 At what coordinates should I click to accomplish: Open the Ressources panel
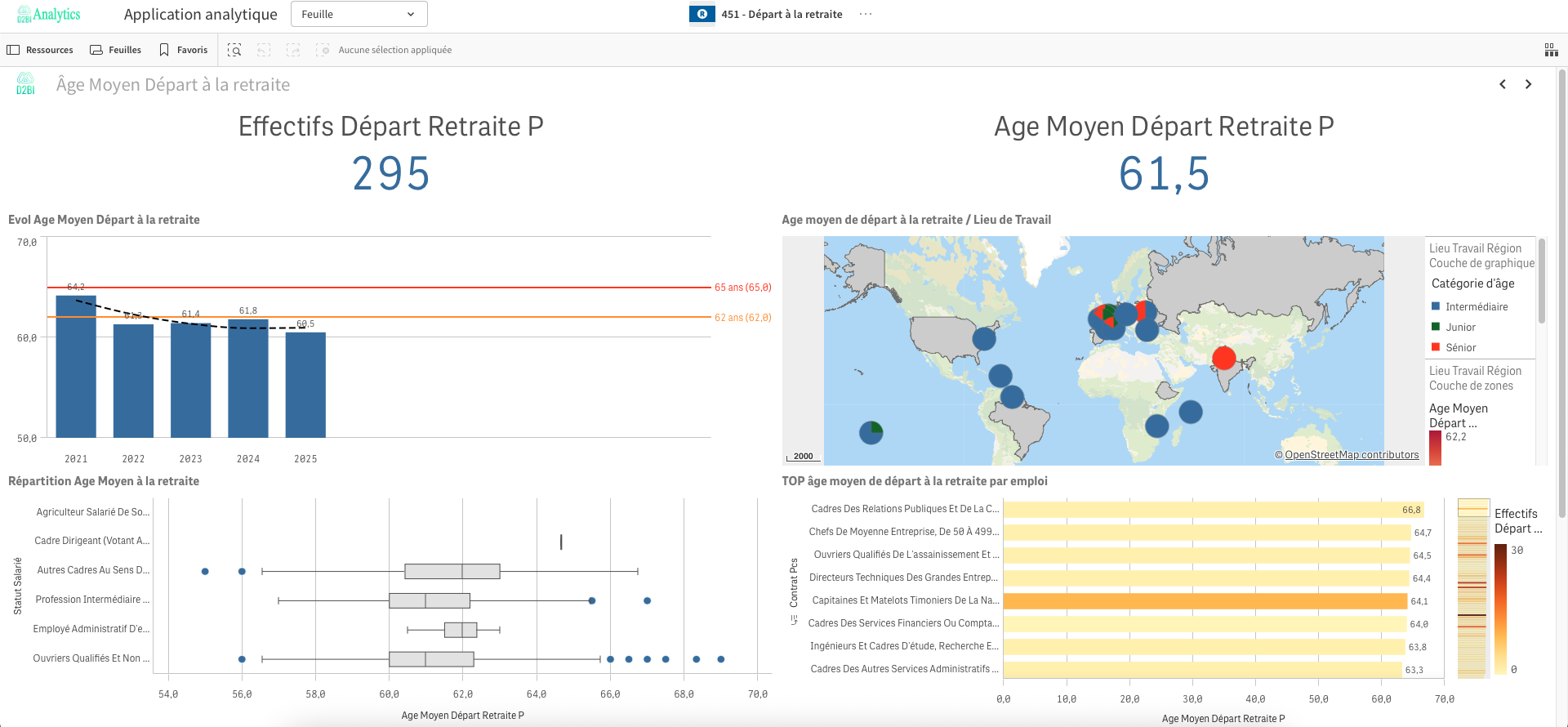click(40, 50)
